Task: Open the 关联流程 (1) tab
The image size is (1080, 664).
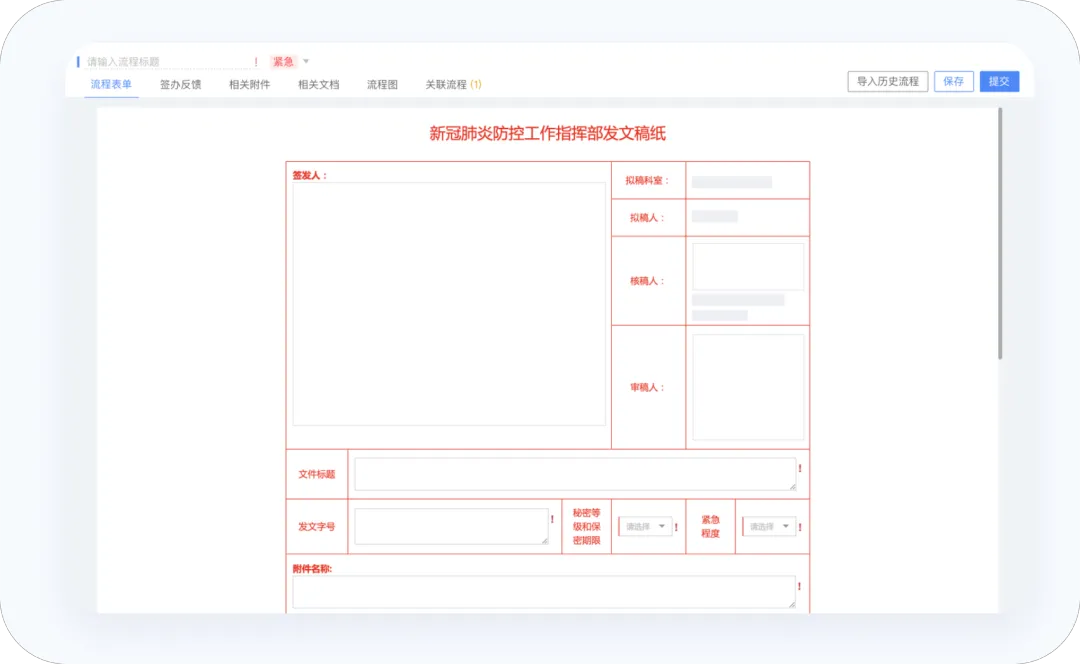Action: pos(452,85)
